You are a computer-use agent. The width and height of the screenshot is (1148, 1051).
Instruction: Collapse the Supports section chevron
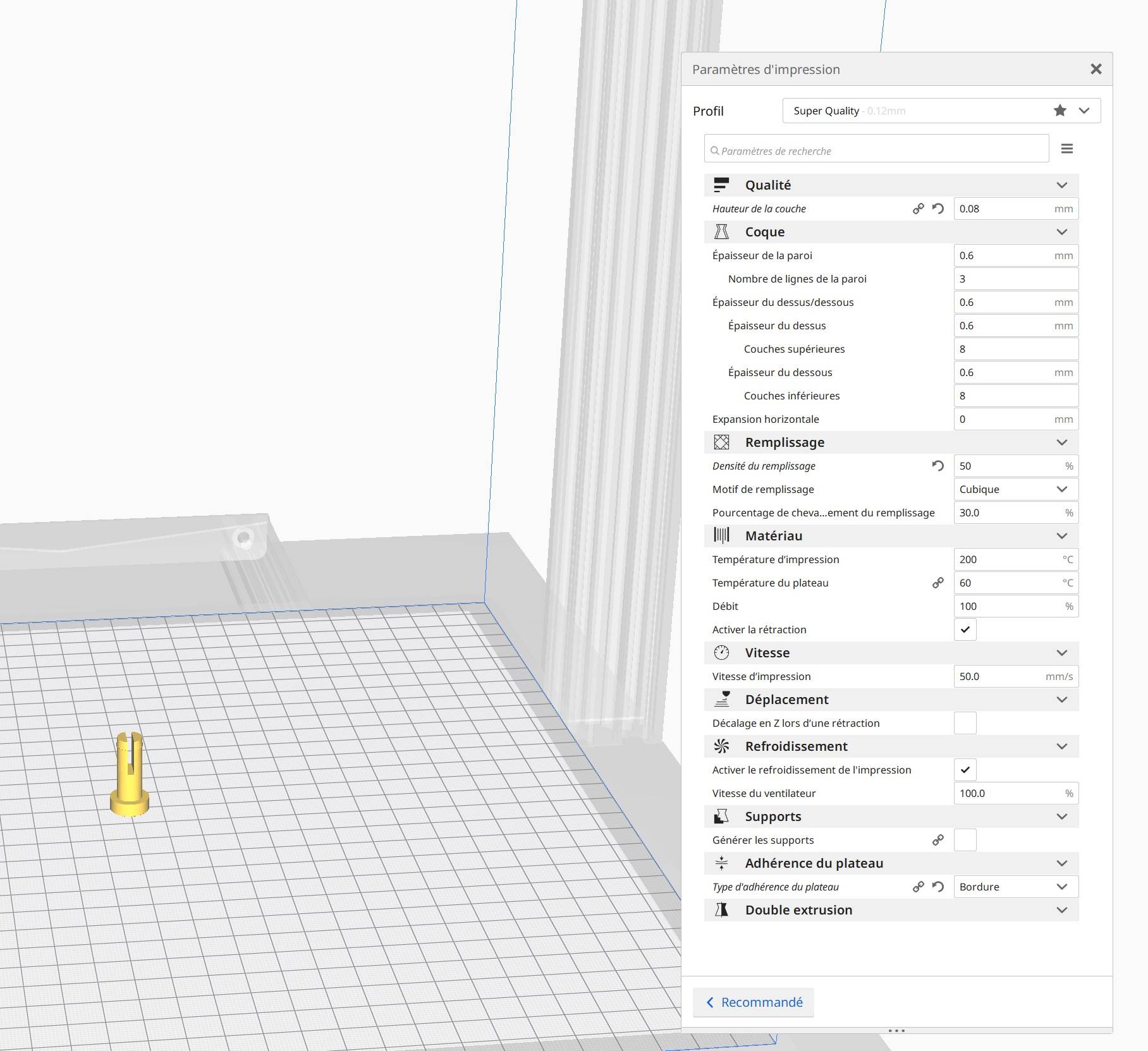pos(1062,817)
